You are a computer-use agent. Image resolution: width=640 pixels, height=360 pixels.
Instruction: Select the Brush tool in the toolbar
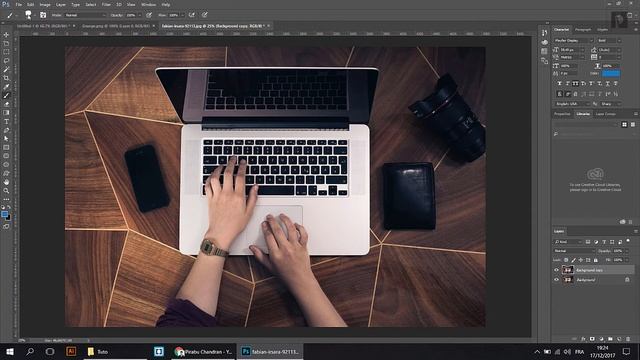click(x=6, y=95)
